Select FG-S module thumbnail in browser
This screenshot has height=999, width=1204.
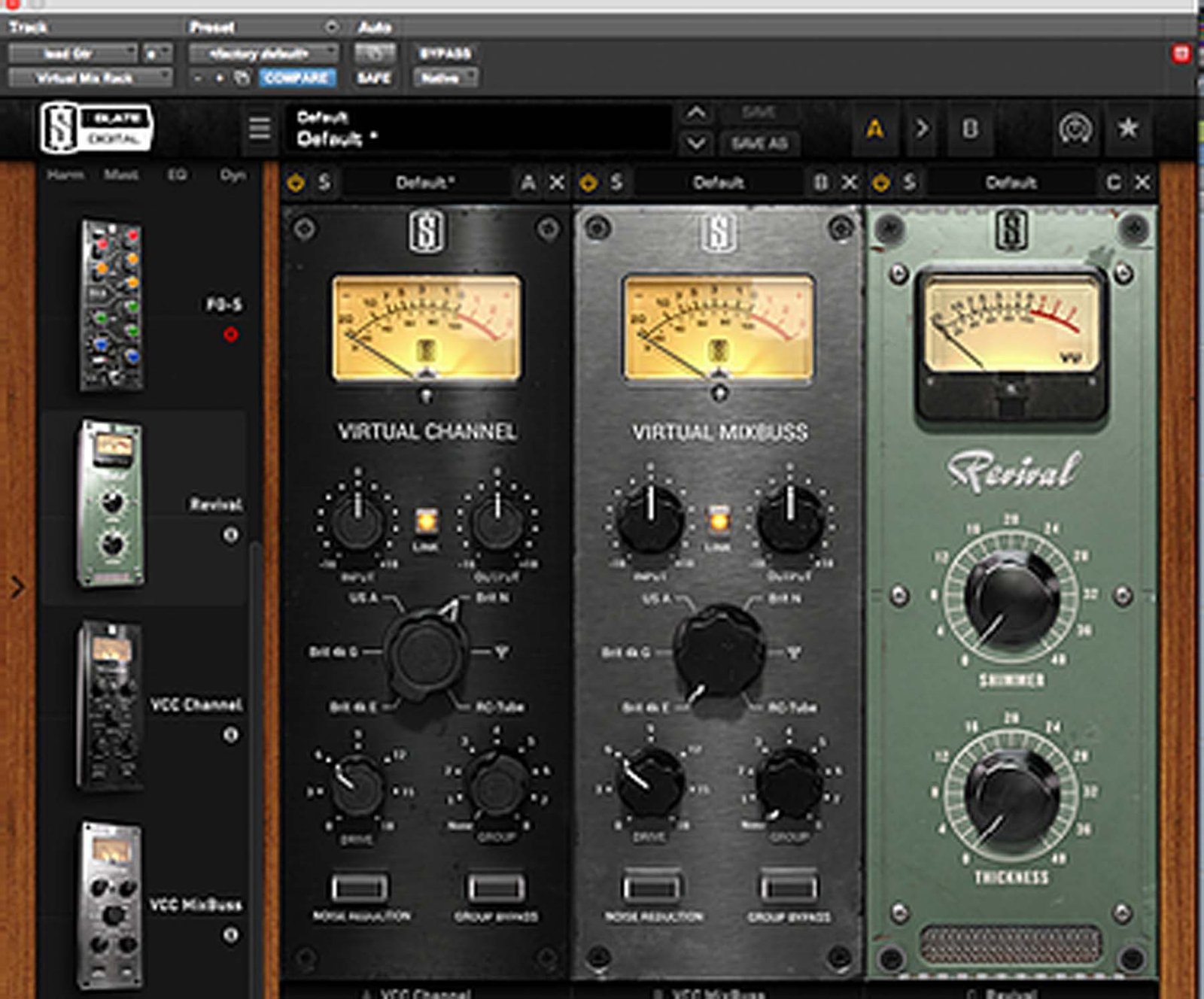111,305
